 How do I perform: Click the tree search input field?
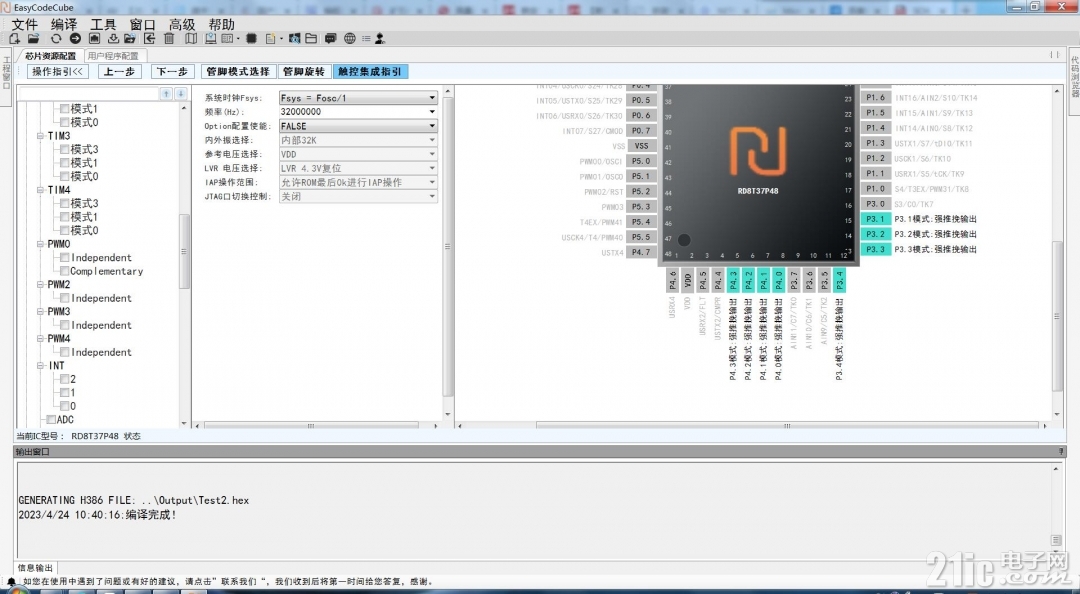tap(88, 94)
